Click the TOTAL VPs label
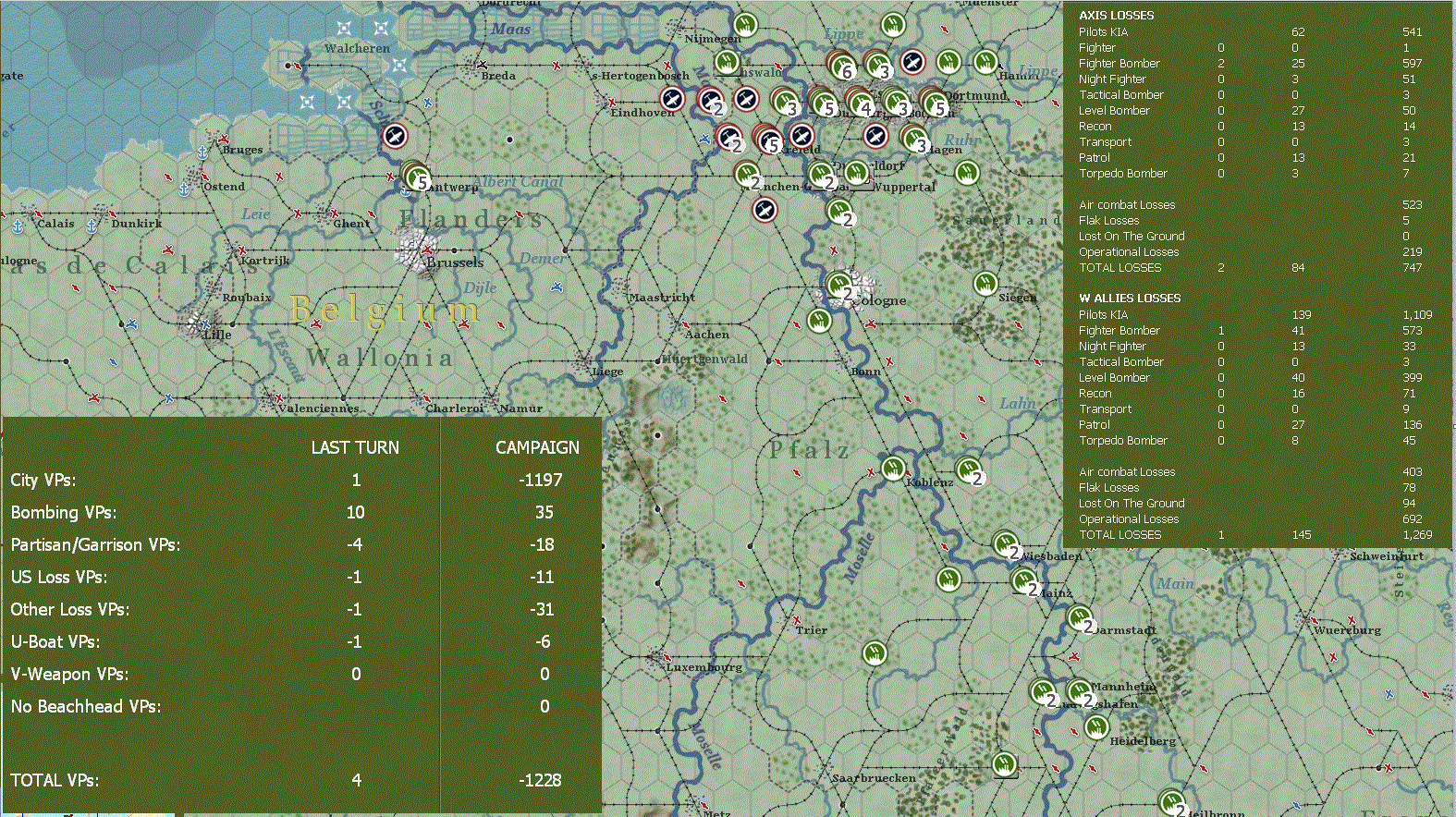The width and height of the screenshot is (1456, 817). 55,780
